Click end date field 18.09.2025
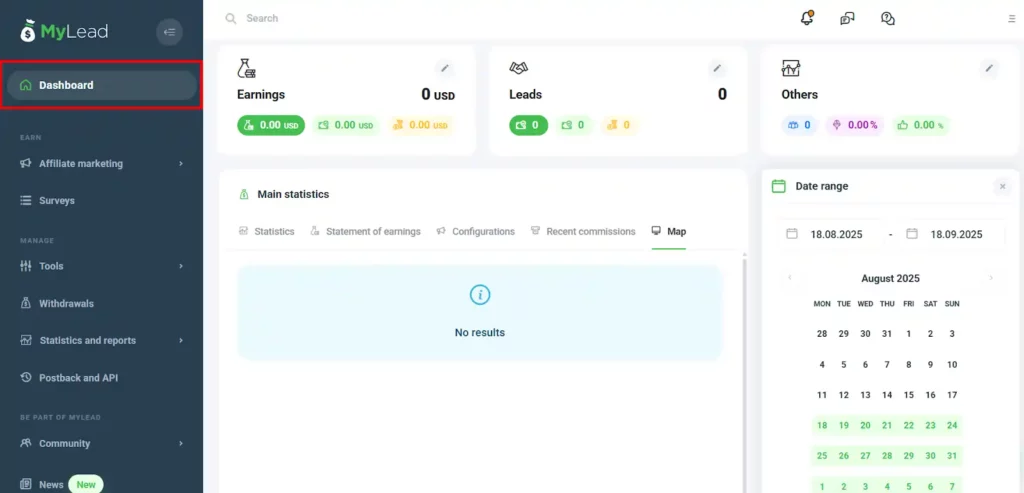The image size is (1024, 493). (951, 234)
